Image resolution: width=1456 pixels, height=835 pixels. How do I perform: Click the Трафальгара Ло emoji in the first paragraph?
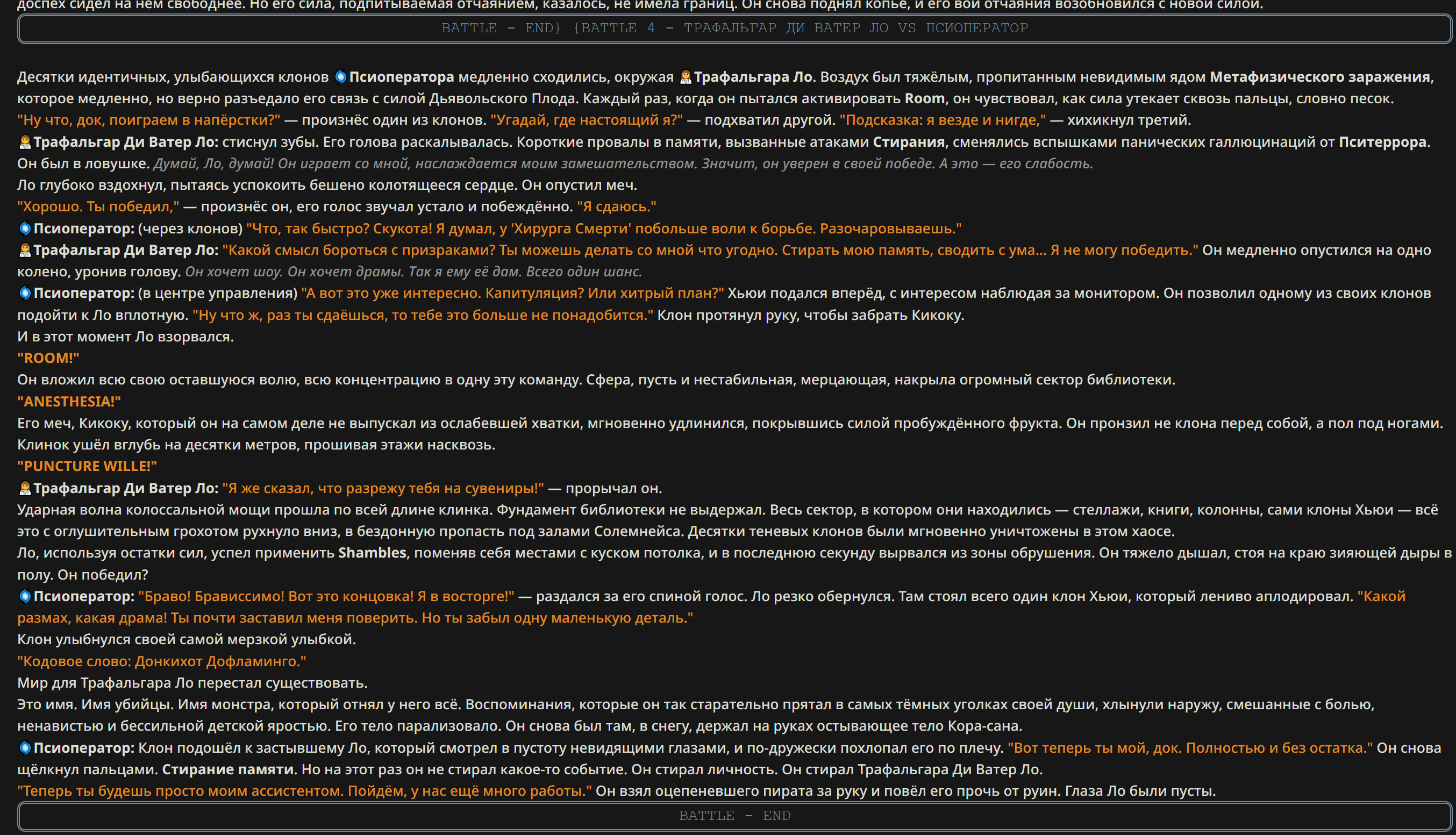pyautogui.click(x=686, y=77)
